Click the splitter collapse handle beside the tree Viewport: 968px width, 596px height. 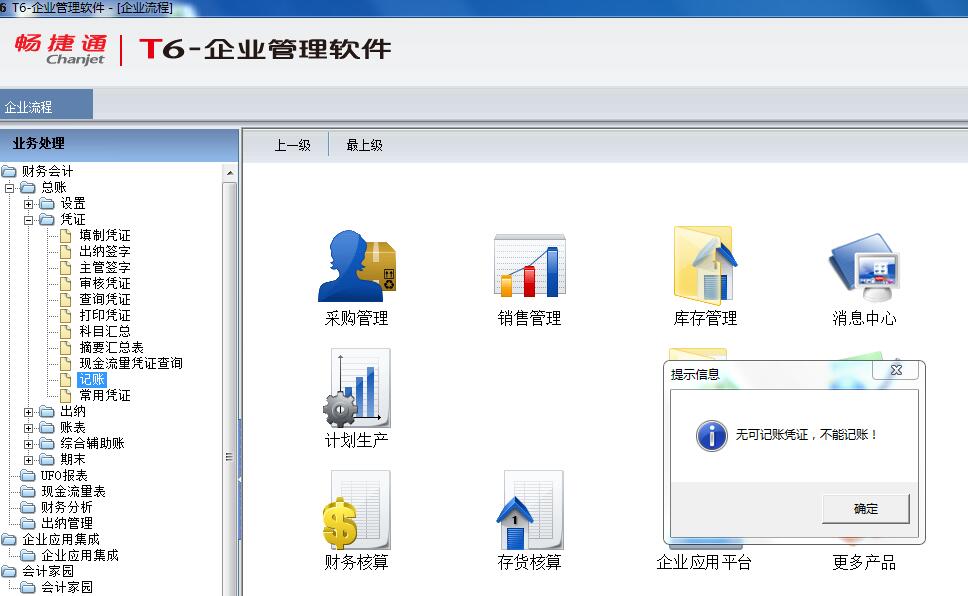point(240,479)
